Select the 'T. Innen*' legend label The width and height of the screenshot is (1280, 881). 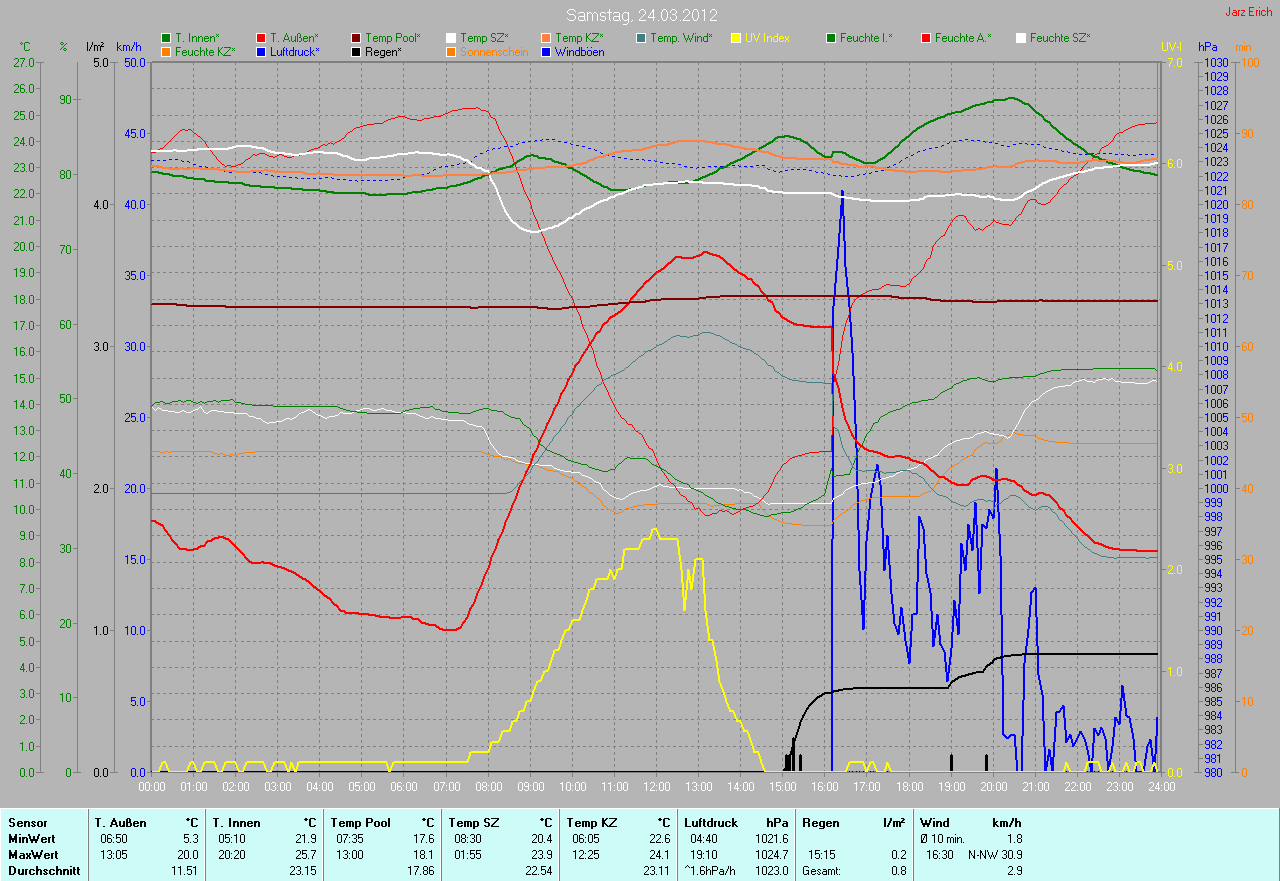click(197, 38)
